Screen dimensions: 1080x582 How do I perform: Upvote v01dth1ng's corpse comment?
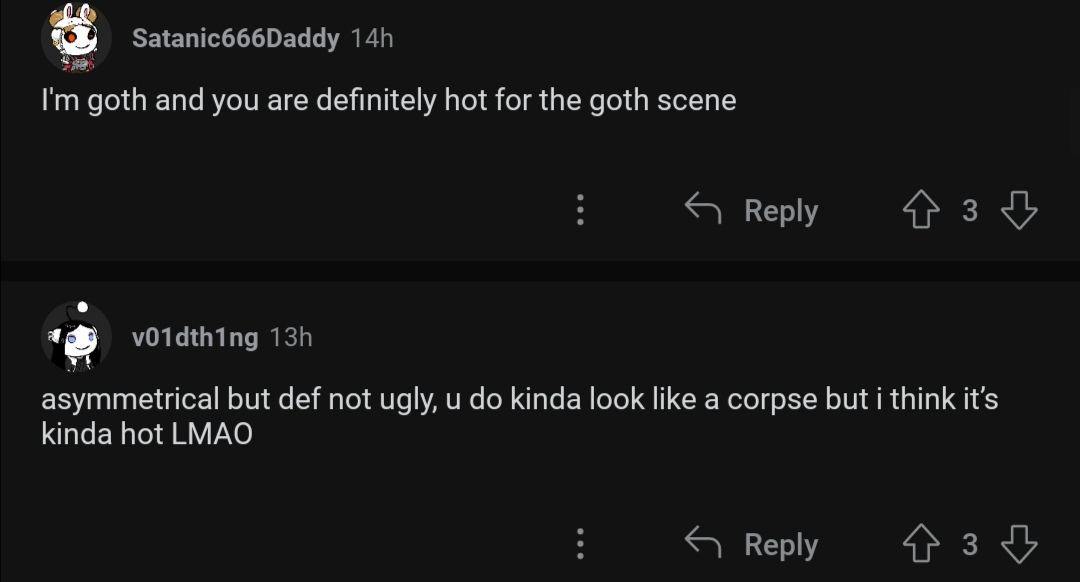[x=921, y=544]
